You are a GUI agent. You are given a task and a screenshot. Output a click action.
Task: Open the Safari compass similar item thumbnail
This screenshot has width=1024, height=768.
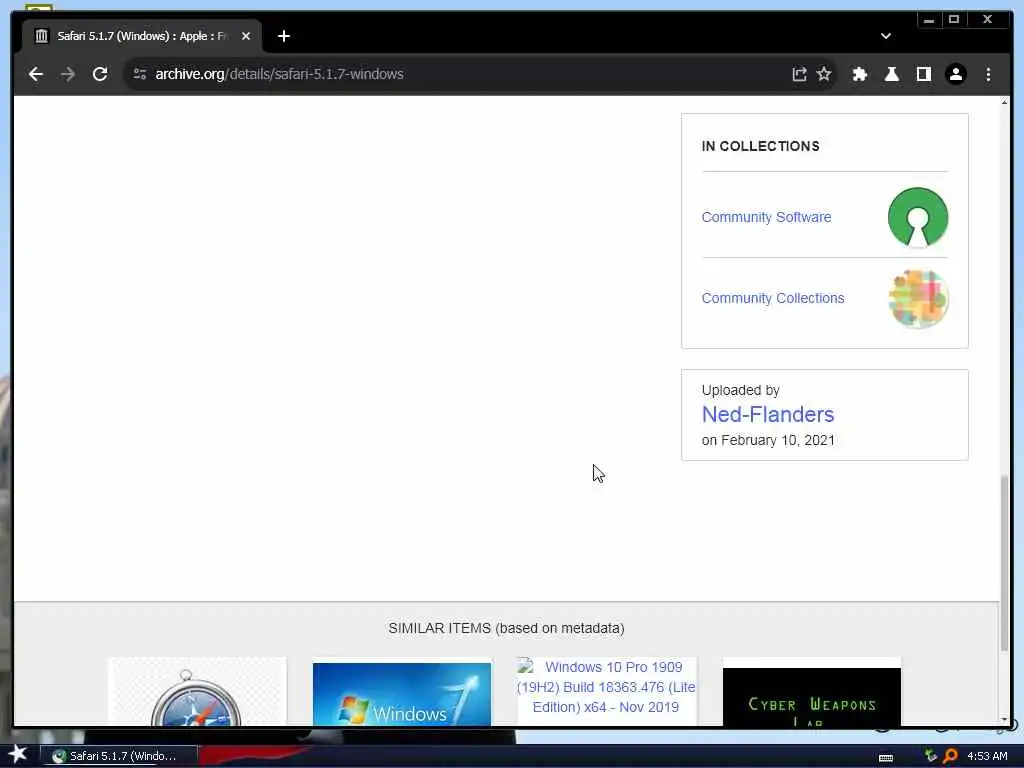pyautogui.click(x=197, y=692)
